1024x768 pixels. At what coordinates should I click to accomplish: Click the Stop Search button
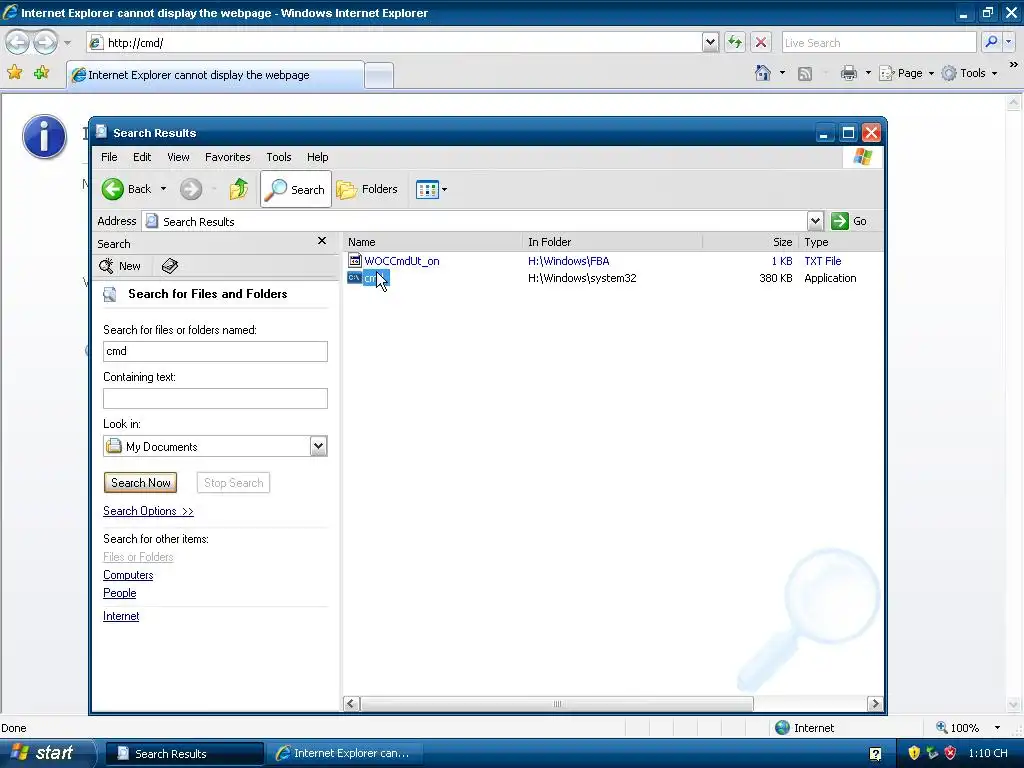click(x=233, y=483)
